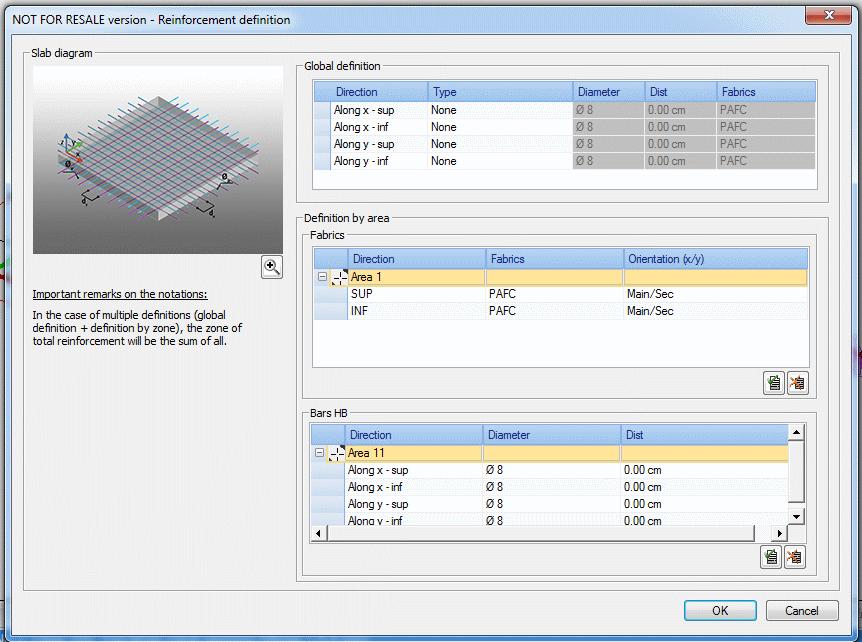Open Type cell for Along y - sup
The width and height of the screenshot is (862, 642).
500,144
